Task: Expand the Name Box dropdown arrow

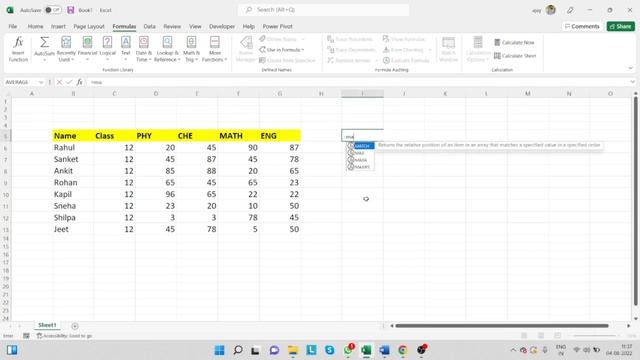Action: coord(41,82)
